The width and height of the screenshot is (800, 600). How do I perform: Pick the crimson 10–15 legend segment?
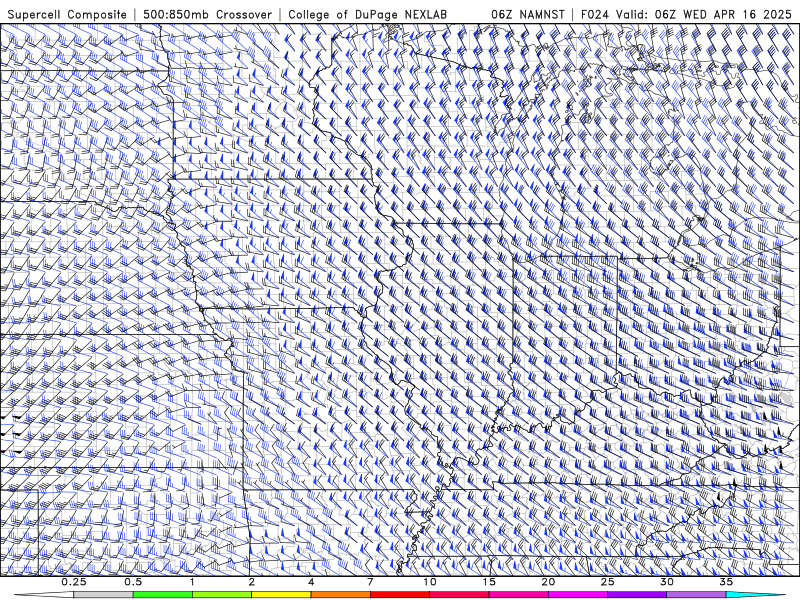[x=459, y=595]
